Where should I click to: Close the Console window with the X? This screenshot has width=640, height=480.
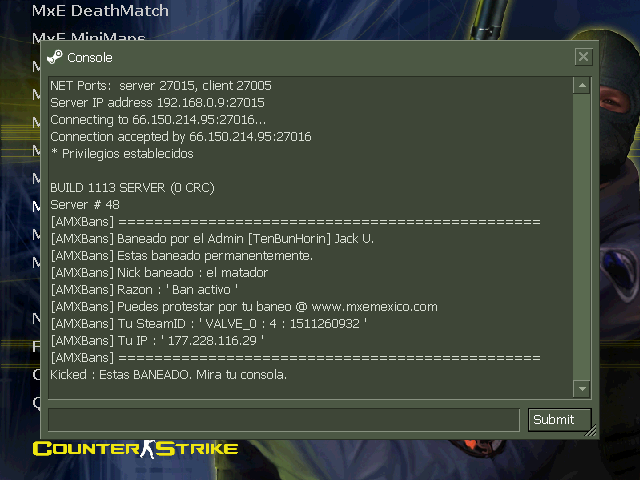(x=583, y=56)
